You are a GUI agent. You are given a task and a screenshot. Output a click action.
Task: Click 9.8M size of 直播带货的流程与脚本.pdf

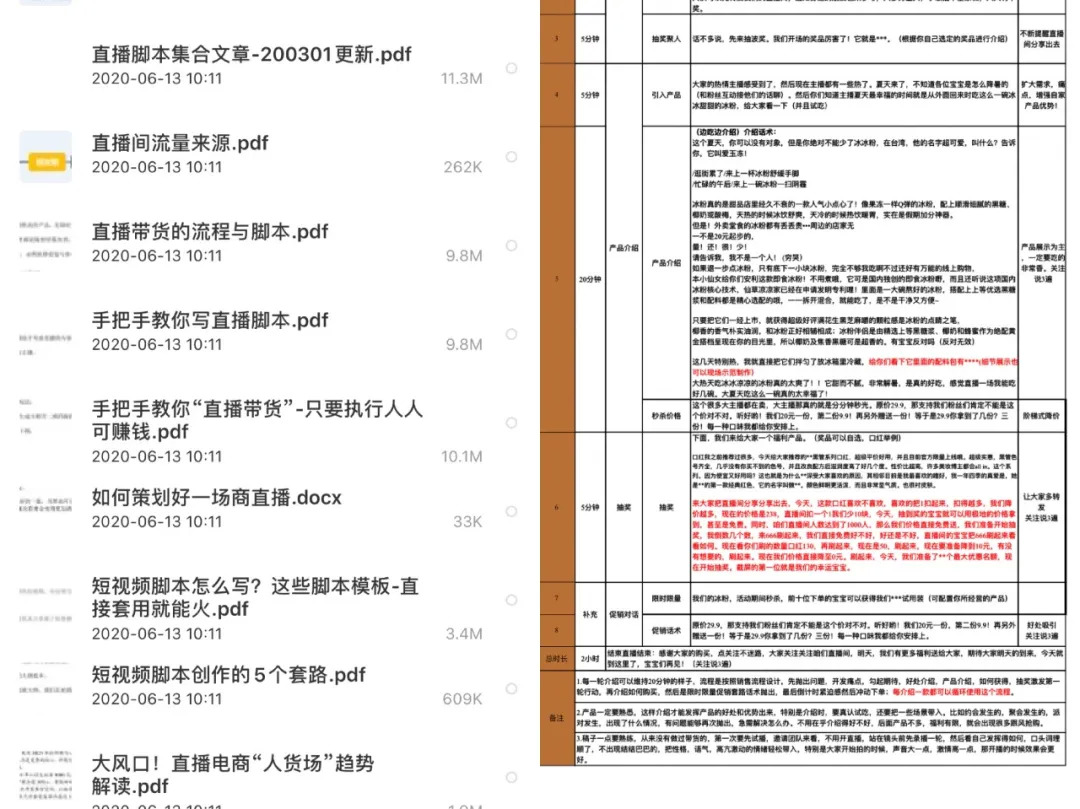pos(464,256)
